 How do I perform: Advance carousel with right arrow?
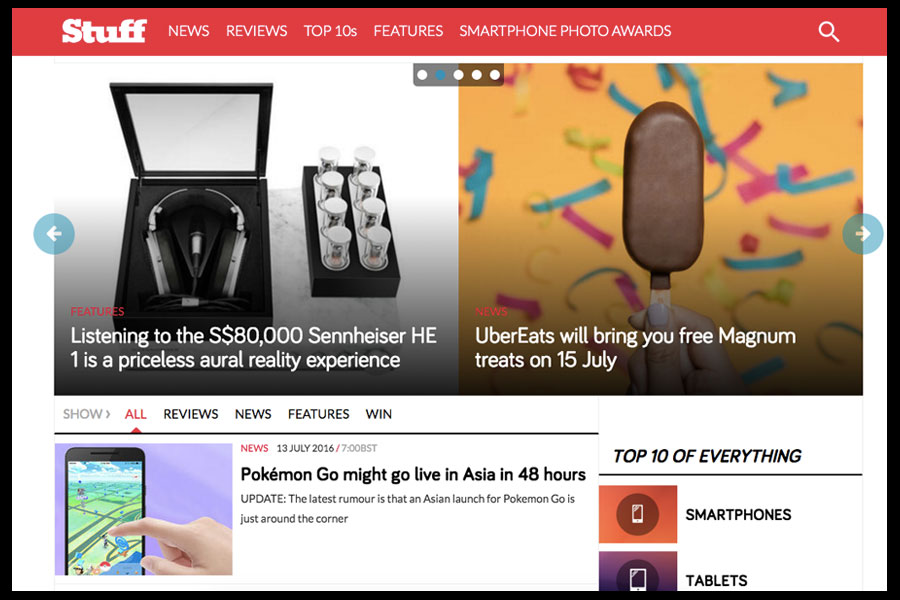point(863,234)
